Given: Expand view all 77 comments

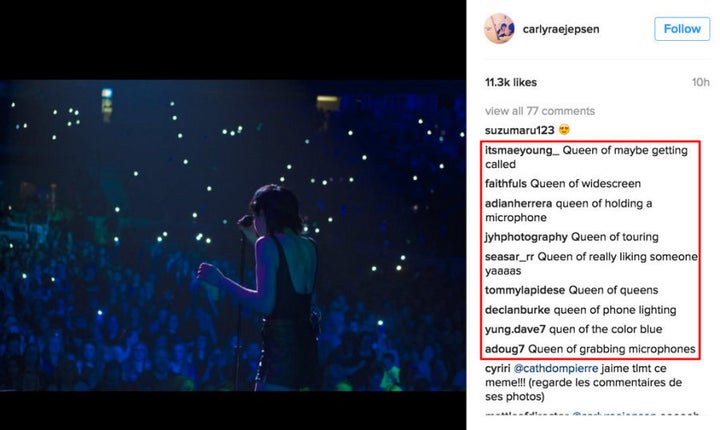Looking at the screenshot, I should click(540, 111).
